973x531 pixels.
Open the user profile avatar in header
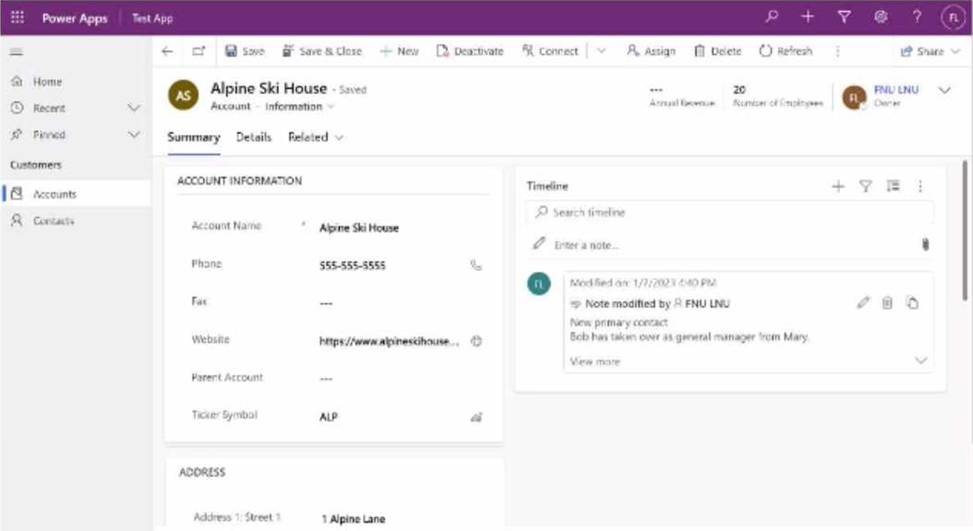tap(953, 17)
